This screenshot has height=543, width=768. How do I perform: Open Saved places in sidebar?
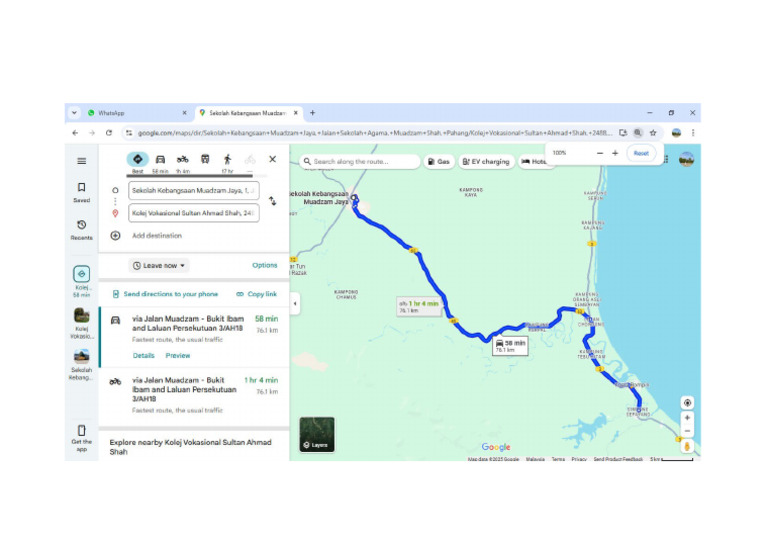(82, 192)
